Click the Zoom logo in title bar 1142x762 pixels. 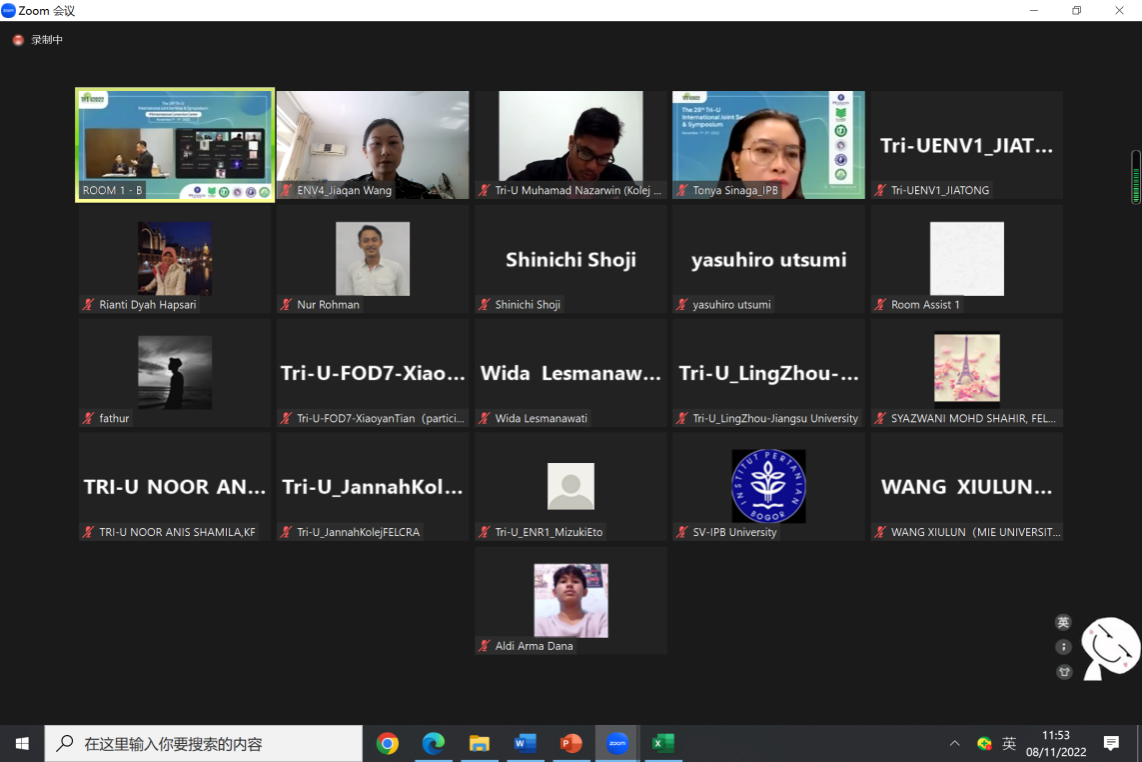(x=9, y=10)
